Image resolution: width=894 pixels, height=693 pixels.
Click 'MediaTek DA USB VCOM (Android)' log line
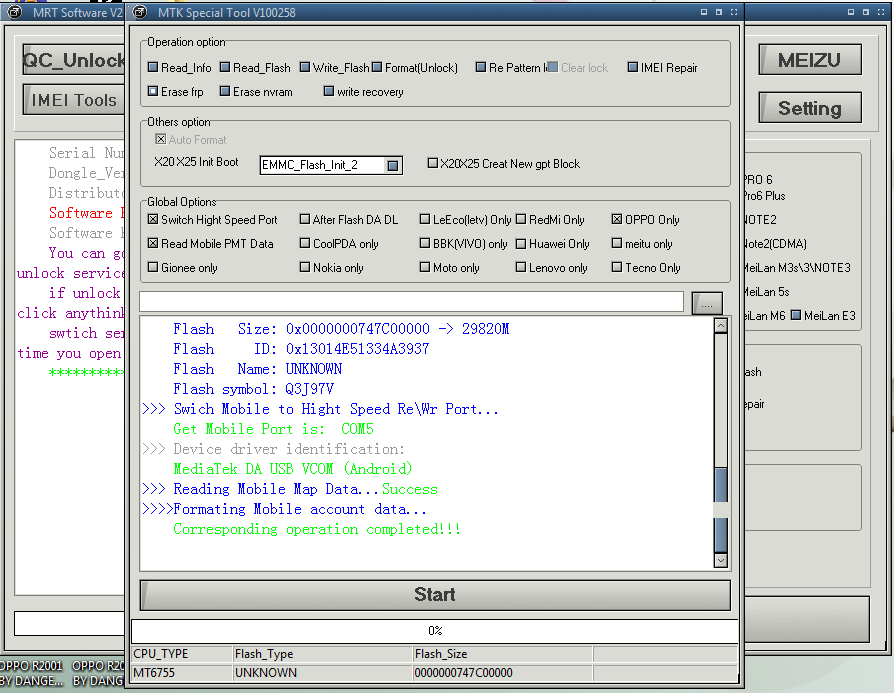pos(292,469)
